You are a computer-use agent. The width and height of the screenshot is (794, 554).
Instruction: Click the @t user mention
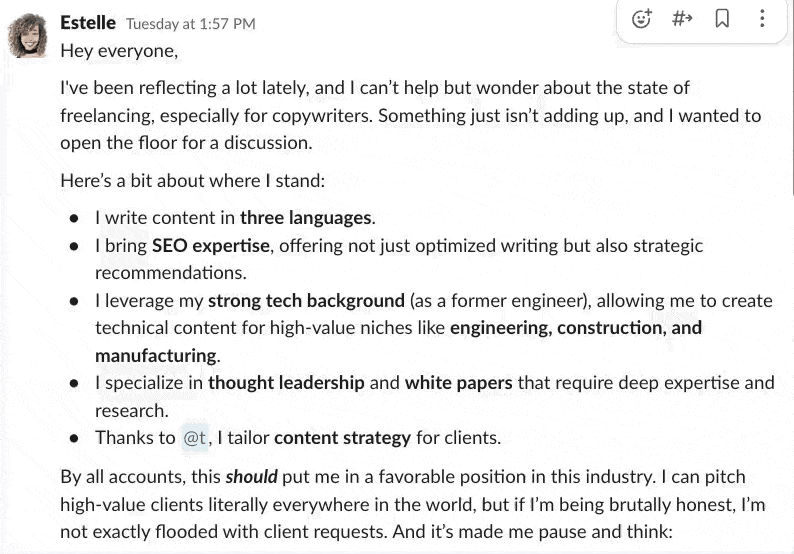coord(194,437)
